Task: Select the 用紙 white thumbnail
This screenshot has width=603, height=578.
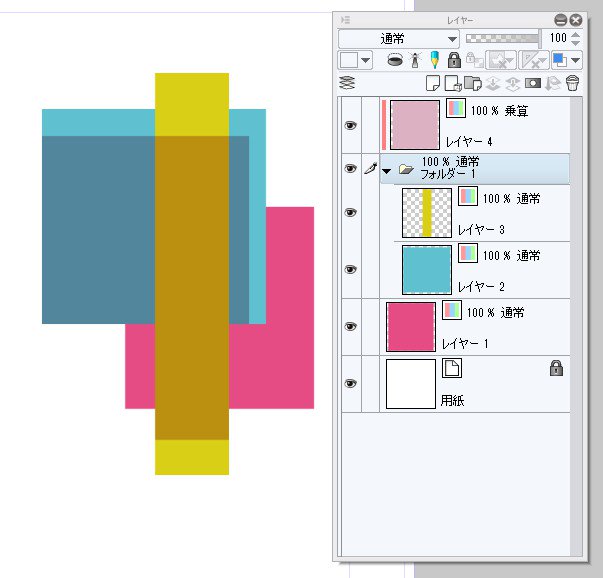Action: click(x=411, y=384)
